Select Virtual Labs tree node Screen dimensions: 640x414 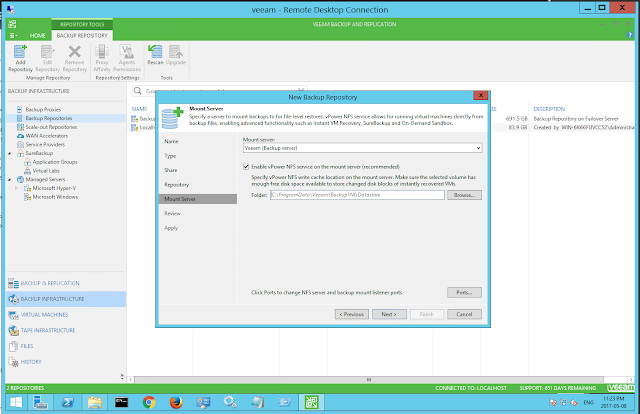tap(46, 171)
